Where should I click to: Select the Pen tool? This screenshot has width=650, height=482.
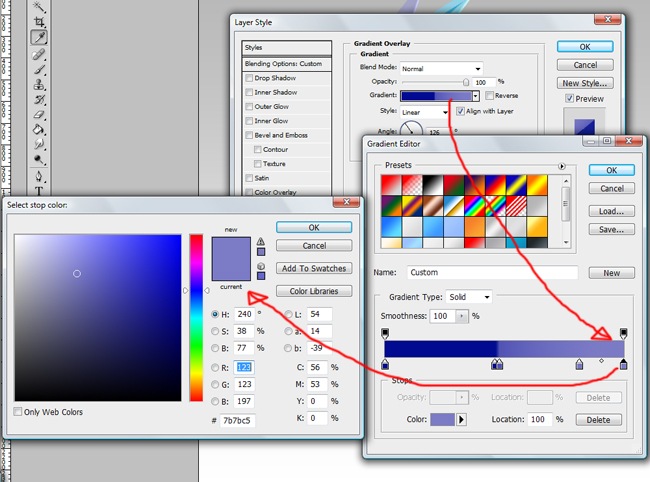(39, 174)
